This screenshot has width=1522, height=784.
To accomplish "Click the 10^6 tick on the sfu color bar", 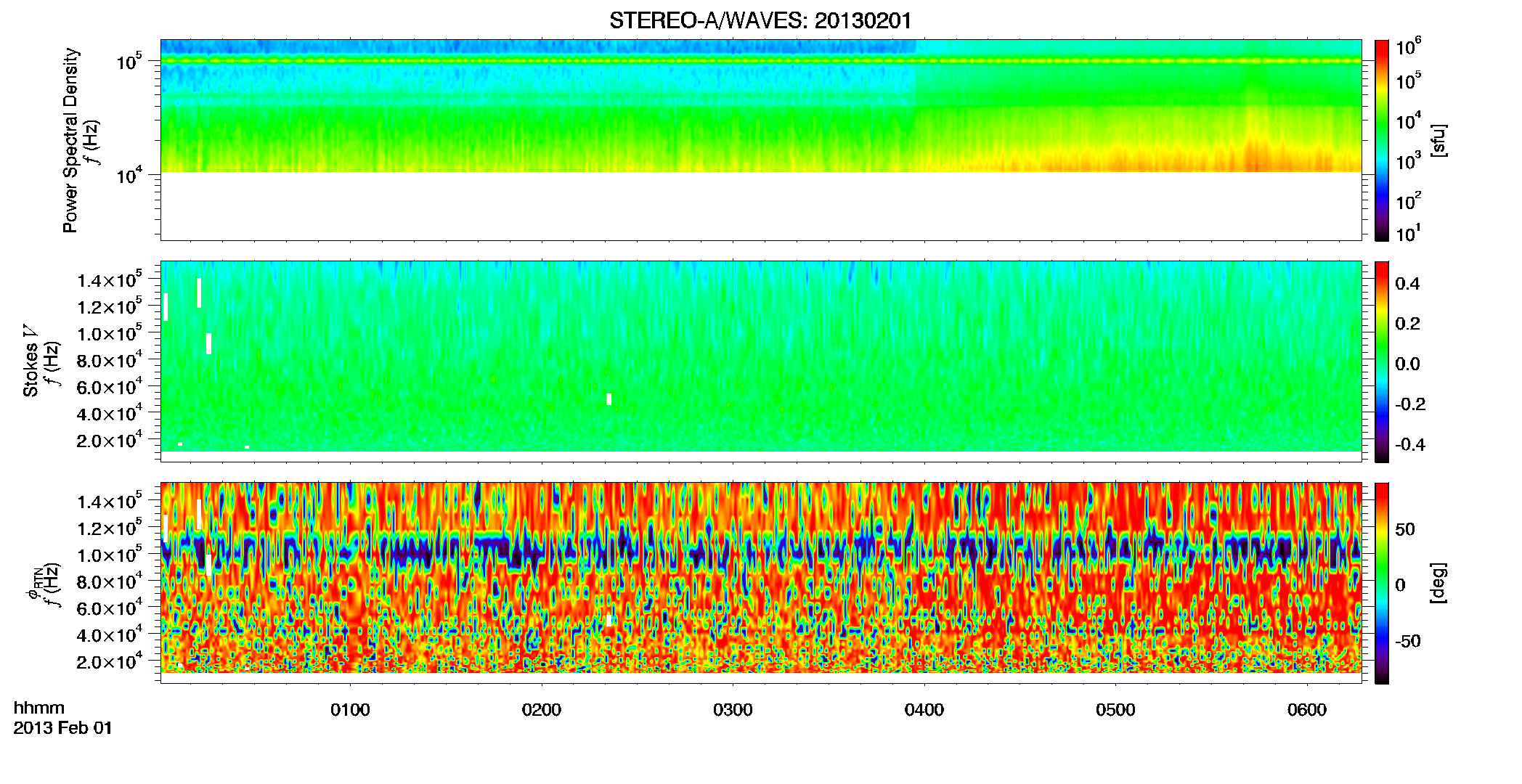I will click(x=1409, y=48).
